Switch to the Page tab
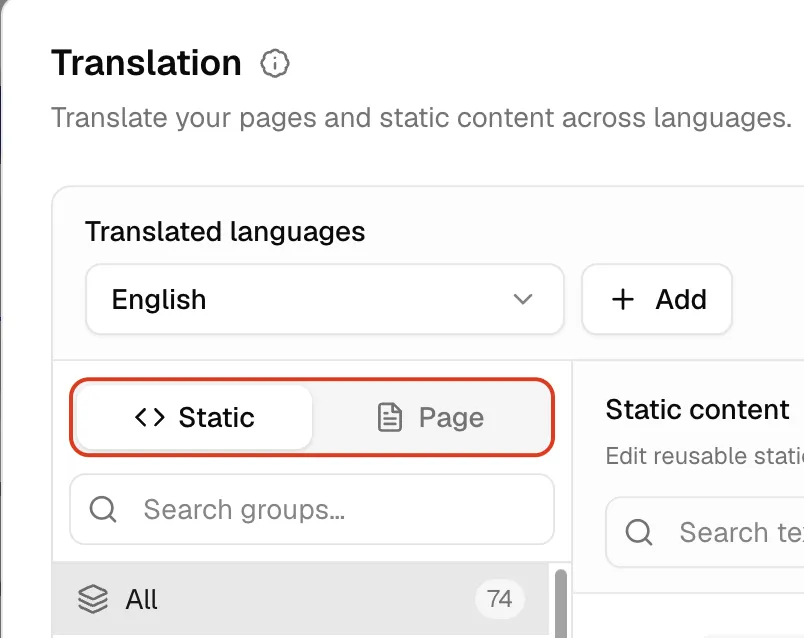 (x=431, y=417)
